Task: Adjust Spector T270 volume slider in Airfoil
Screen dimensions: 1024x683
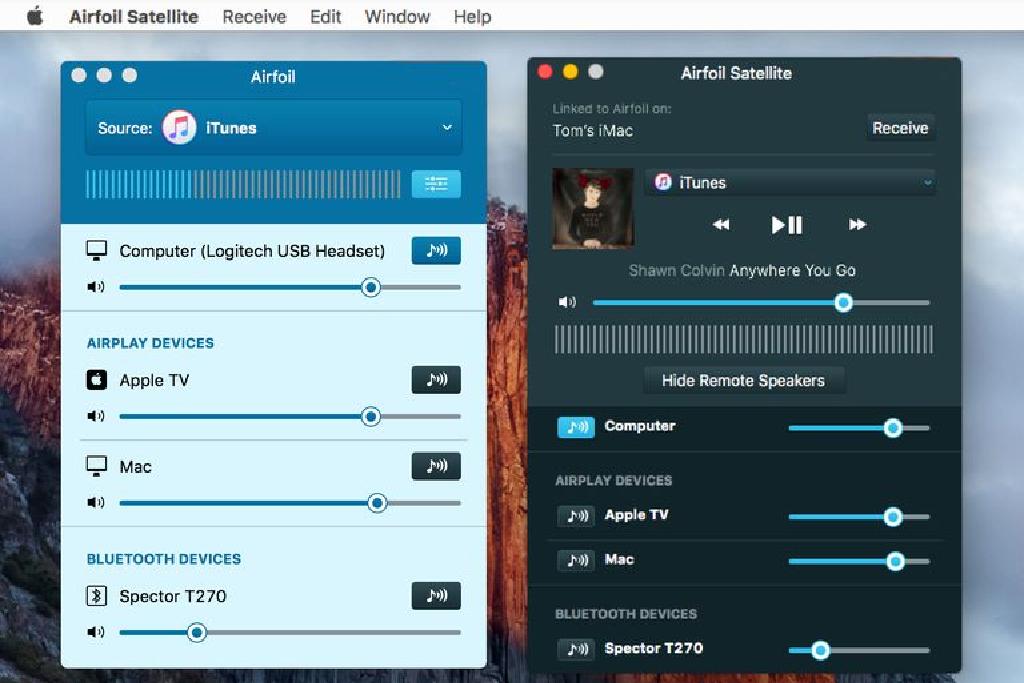Action: coord(290,632)
